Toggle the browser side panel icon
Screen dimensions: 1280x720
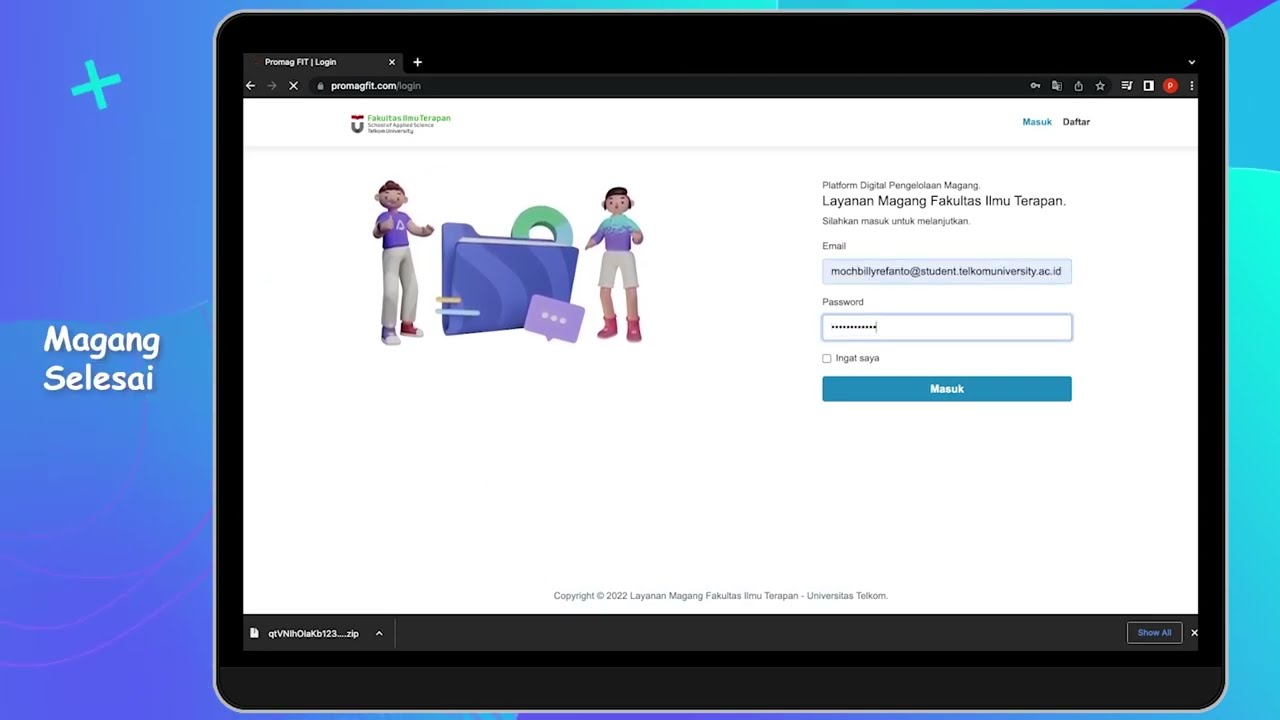1148,86
